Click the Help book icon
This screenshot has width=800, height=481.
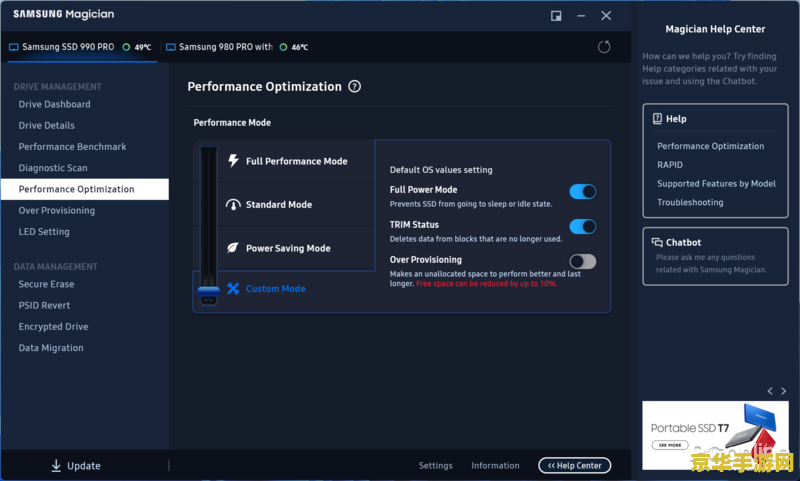[657, 118]
